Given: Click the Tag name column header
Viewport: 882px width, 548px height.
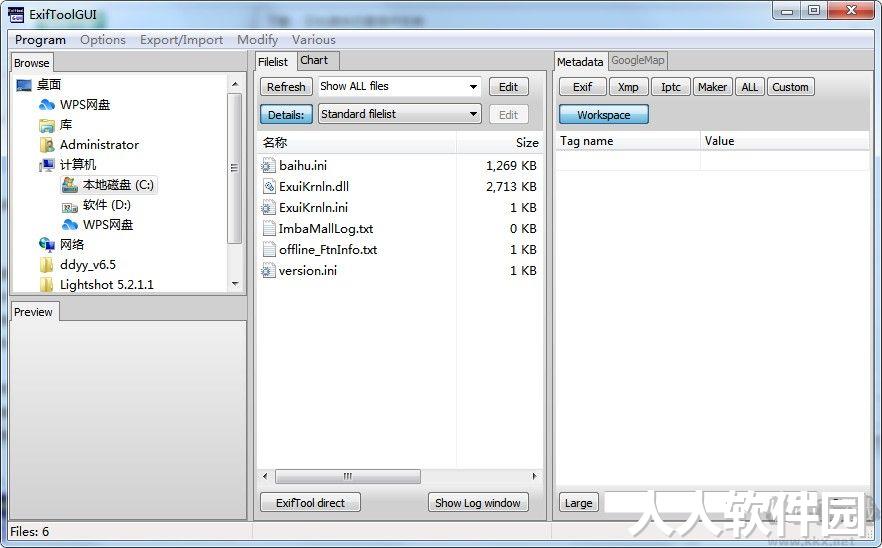Looking at the screenshot, I should coord(628,141).
